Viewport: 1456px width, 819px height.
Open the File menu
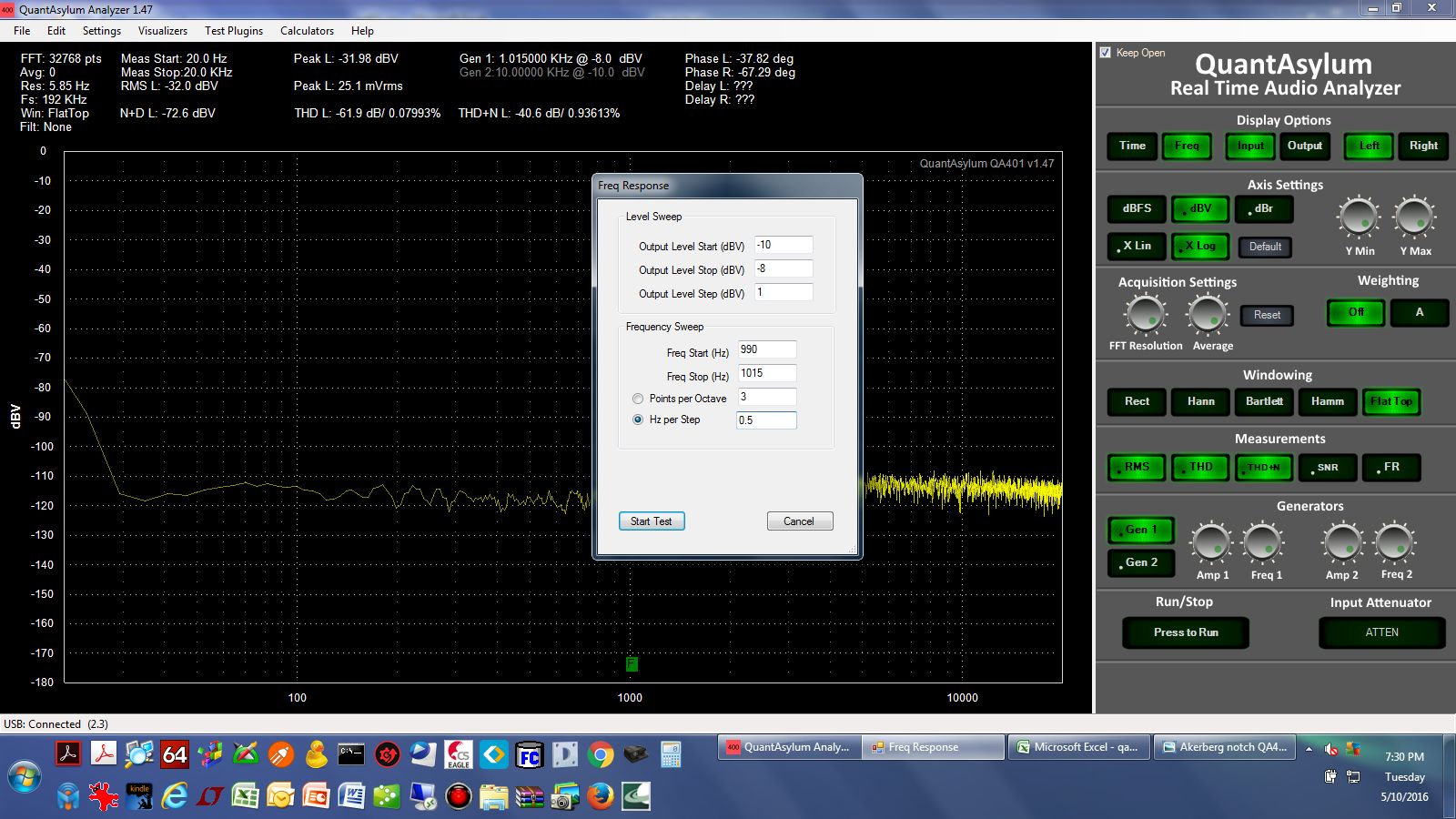tap(22, 30)
